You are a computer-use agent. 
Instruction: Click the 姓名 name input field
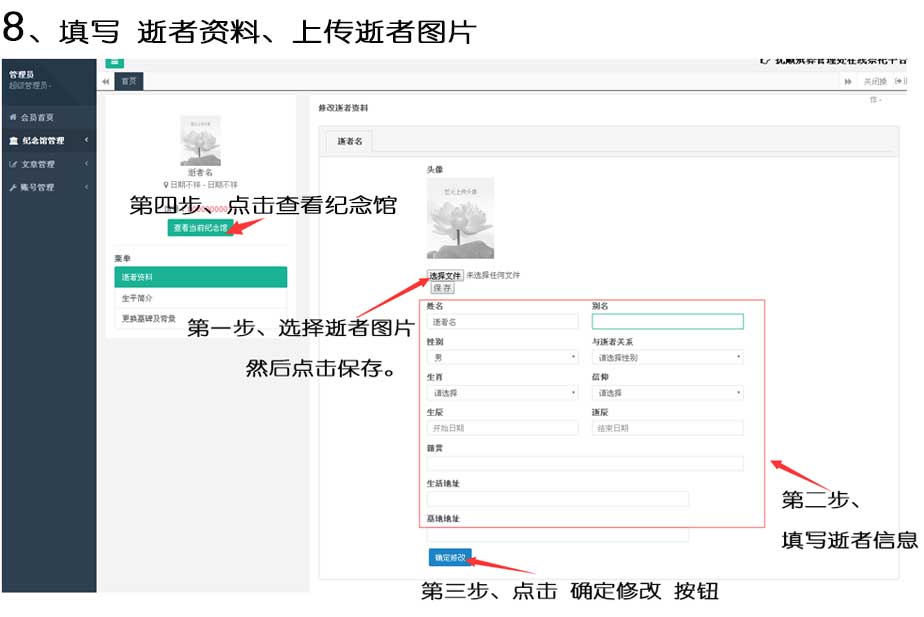[x=502, y=322]
